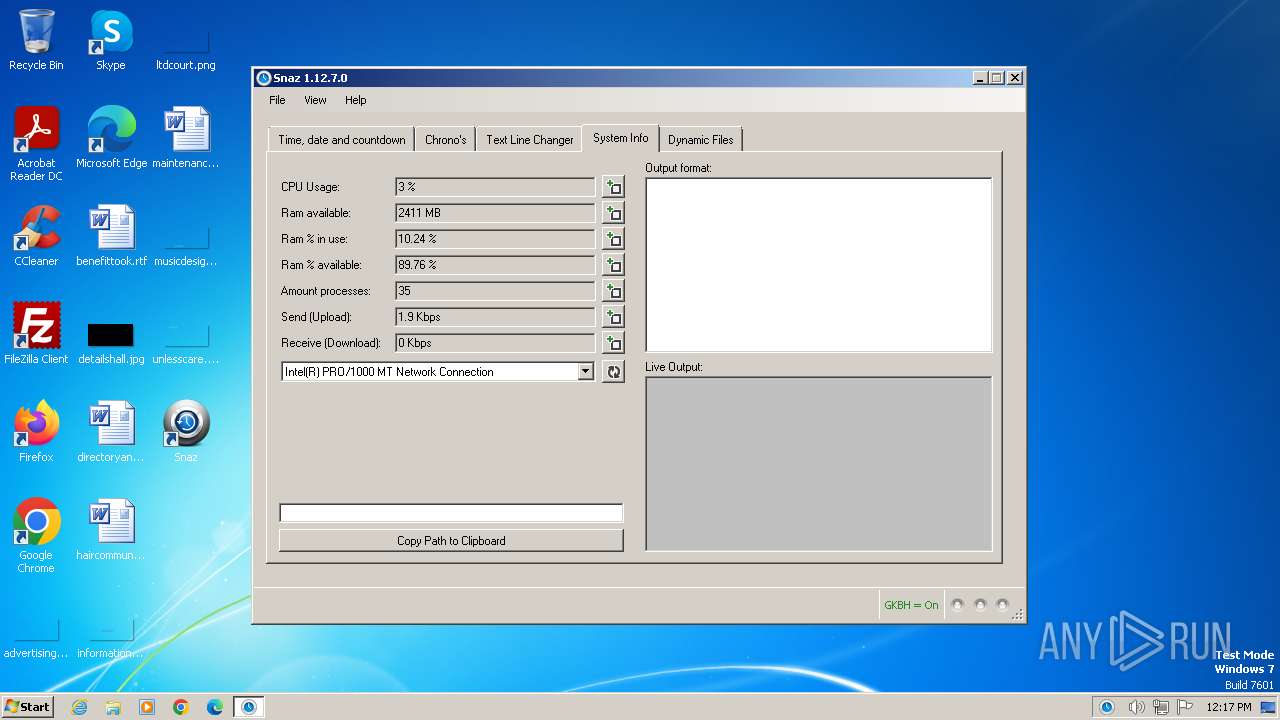Toggle the GKBH = On status
The width and height of the screenshot is (1280, 720).
pyautogui.click(x=911, y=605)
